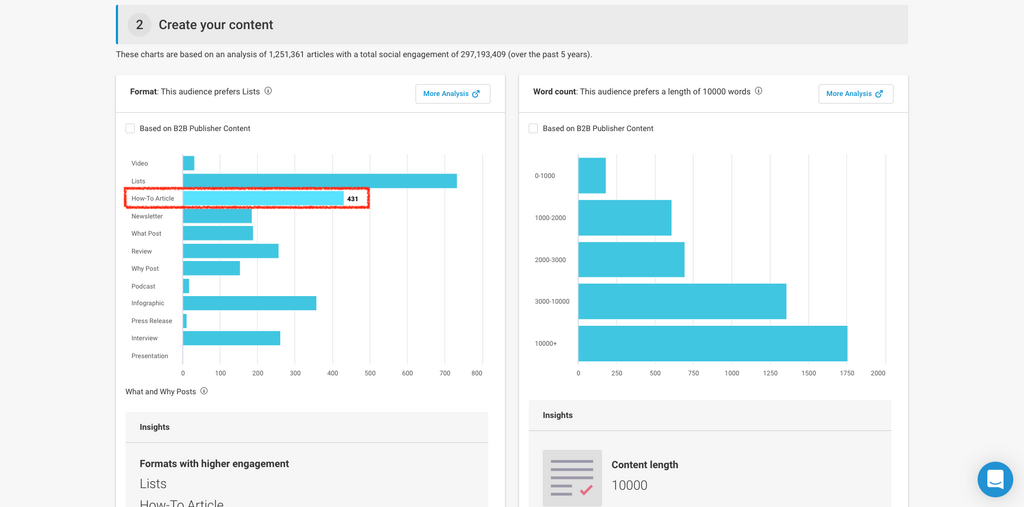
Task: Click external link icon in Format's More Analysis
Action: click(476, 94)
